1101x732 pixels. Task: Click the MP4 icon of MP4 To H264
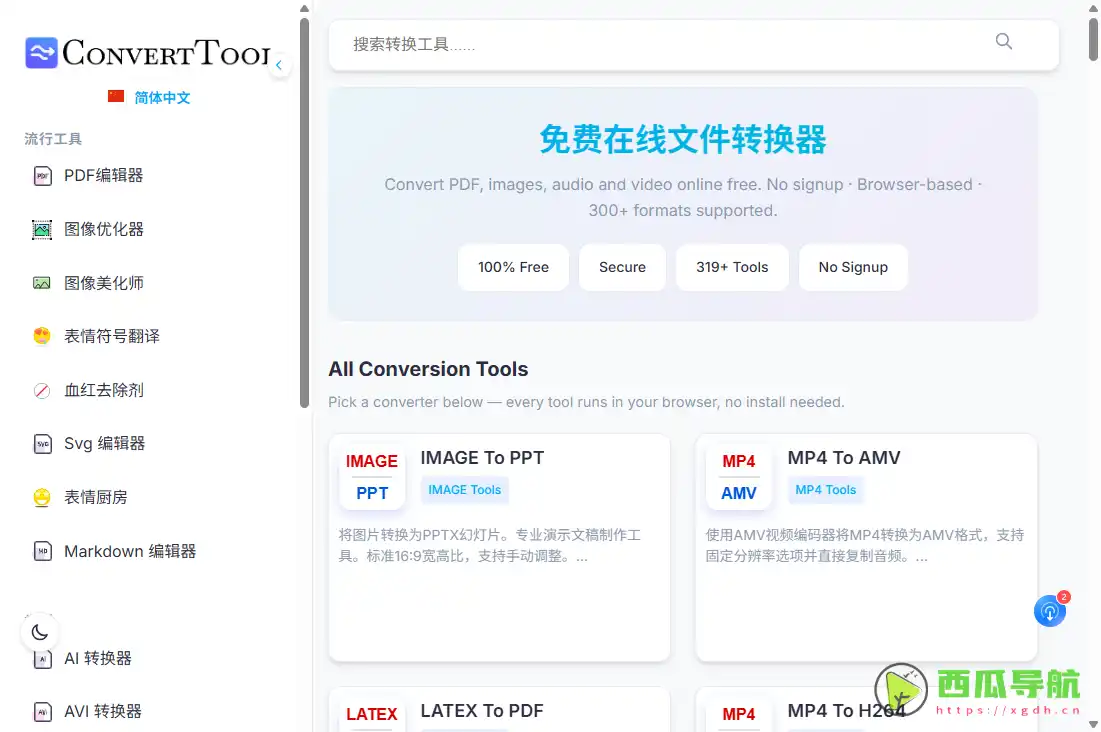point(739,714)
